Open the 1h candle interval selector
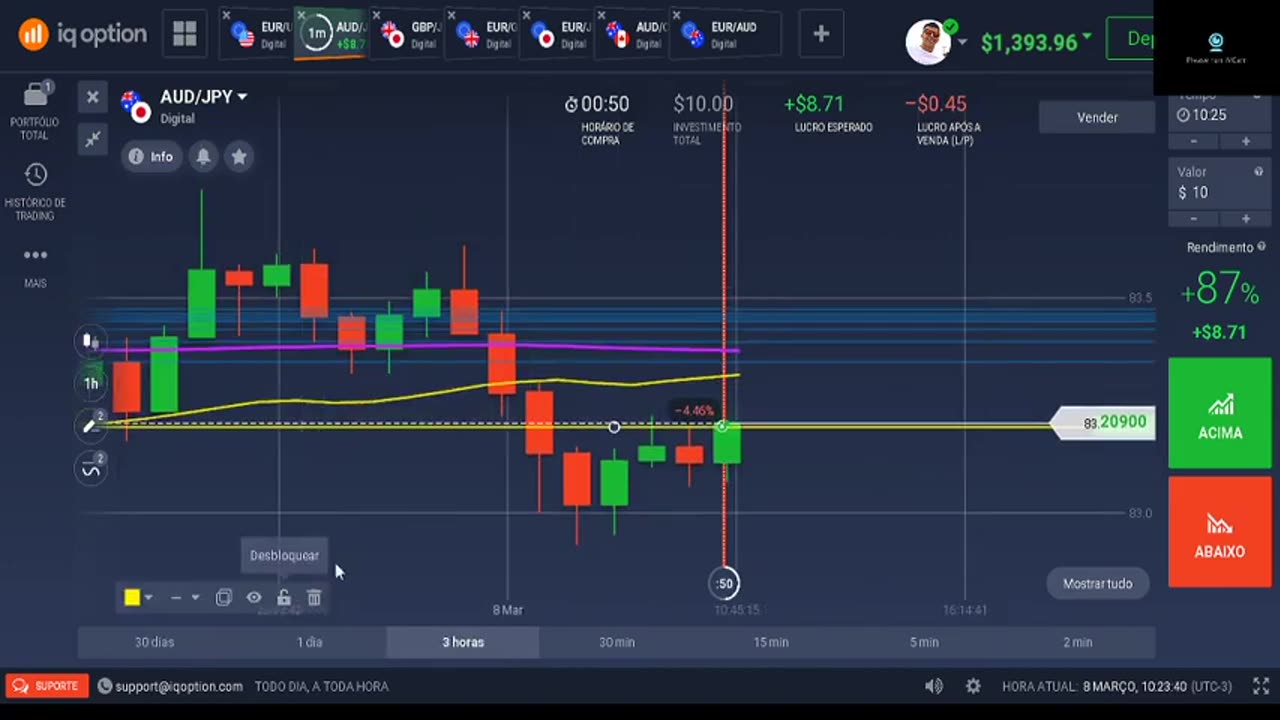 click(91, 384)
